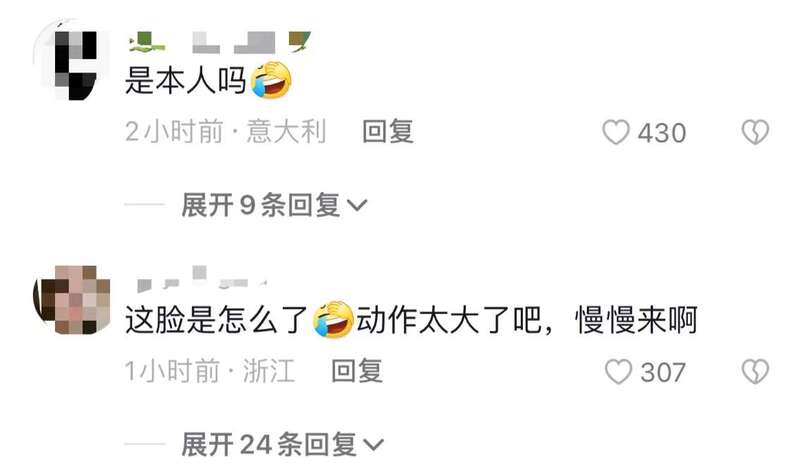Tap the 307 like count

663,373
